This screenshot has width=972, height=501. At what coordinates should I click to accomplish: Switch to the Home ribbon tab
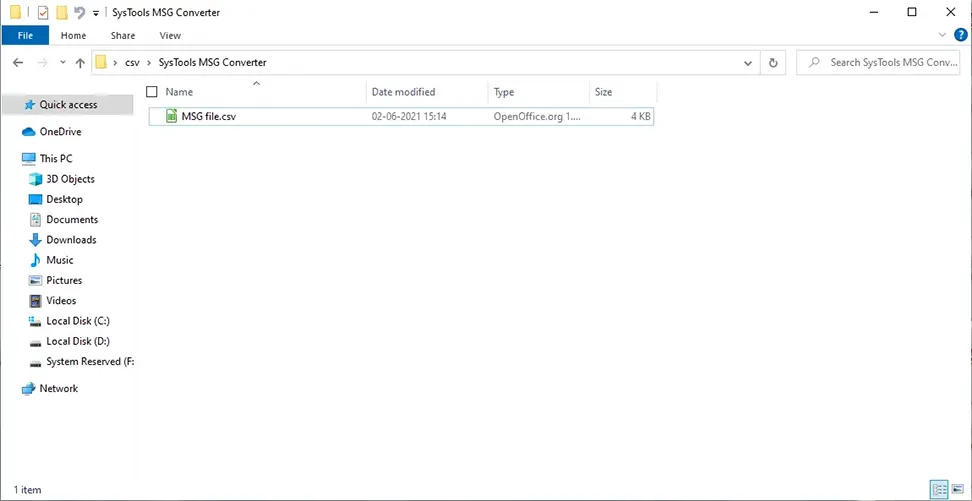[x=73, y=35]
